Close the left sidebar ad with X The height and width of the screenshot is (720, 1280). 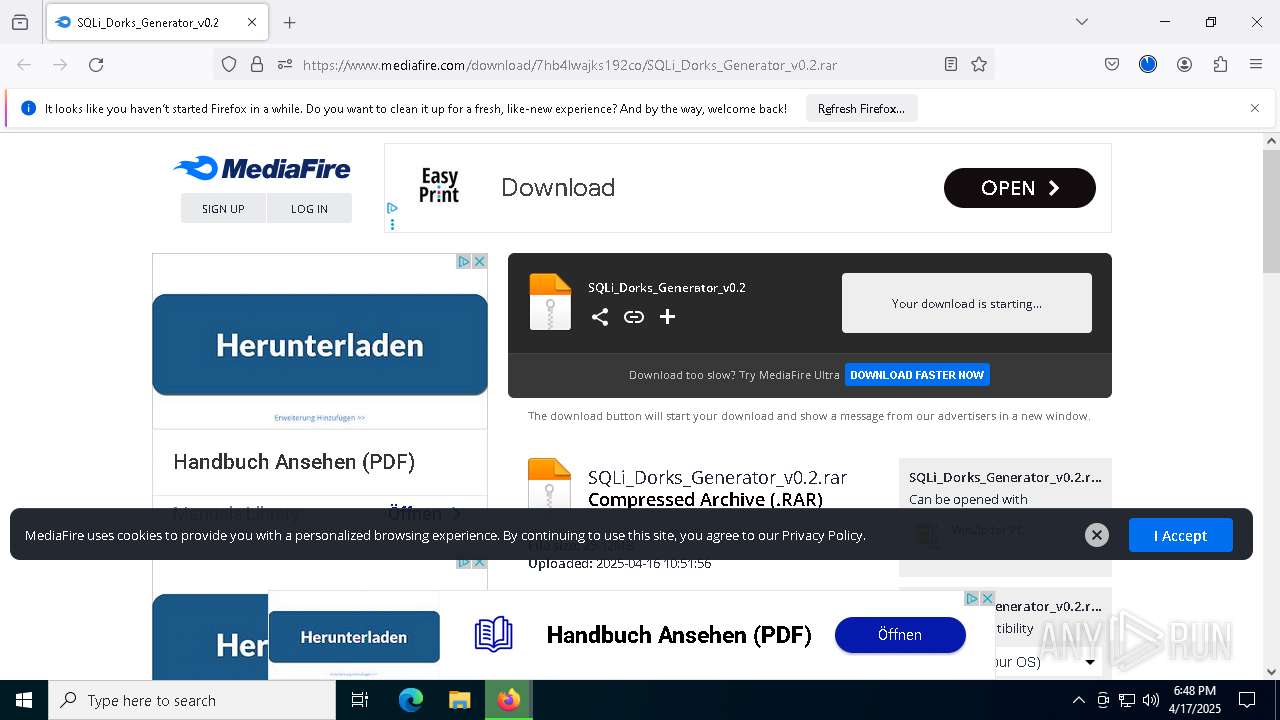[x=480, y=261]
